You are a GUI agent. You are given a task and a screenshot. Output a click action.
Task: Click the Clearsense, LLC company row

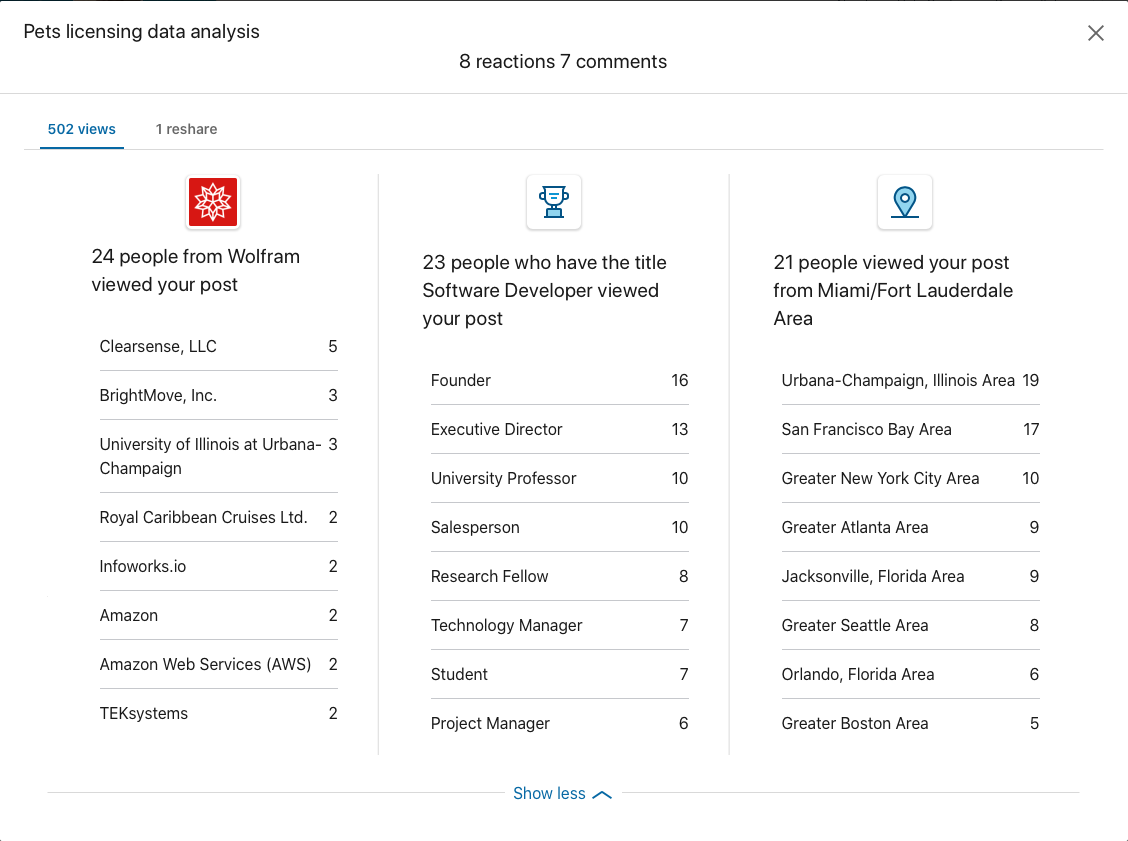tap(219, 347)
